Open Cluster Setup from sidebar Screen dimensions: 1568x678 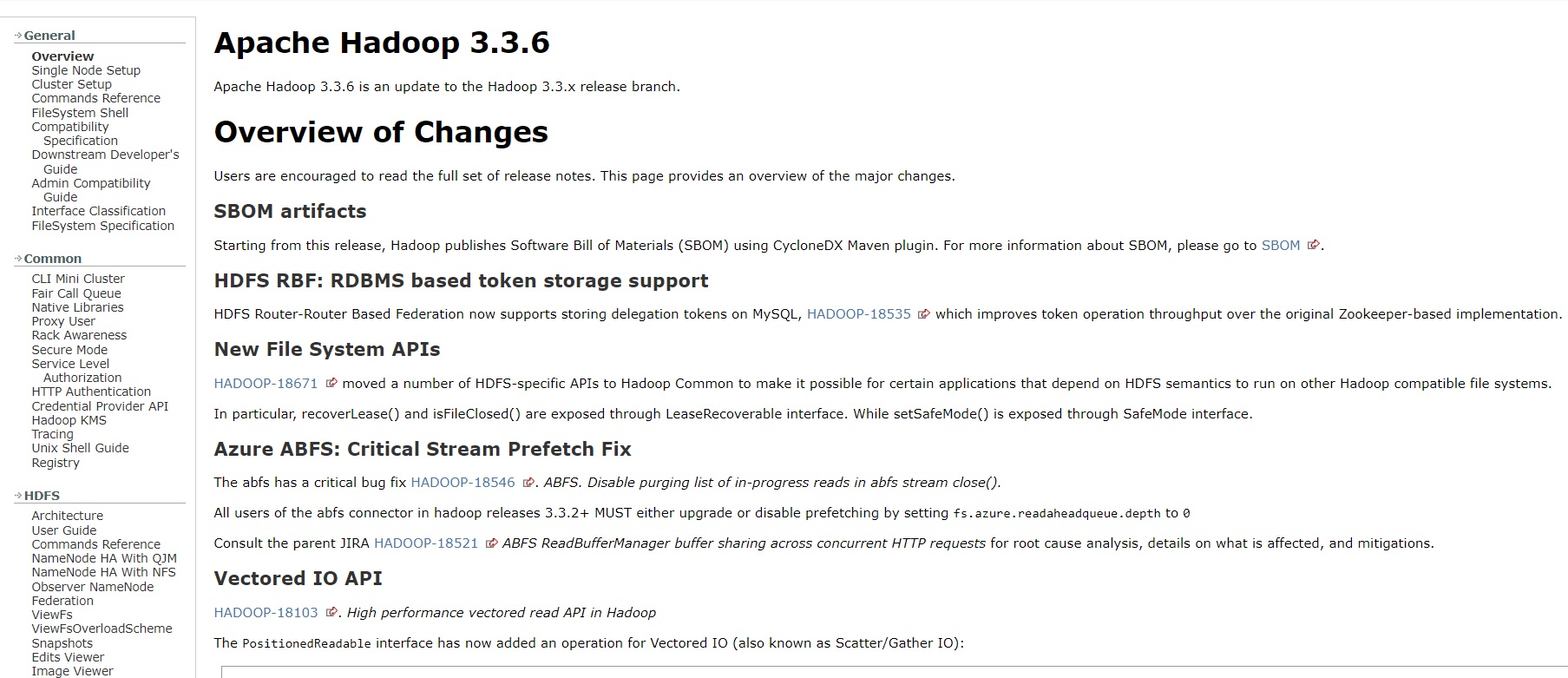pyautogui.click(x=71, y=84)
